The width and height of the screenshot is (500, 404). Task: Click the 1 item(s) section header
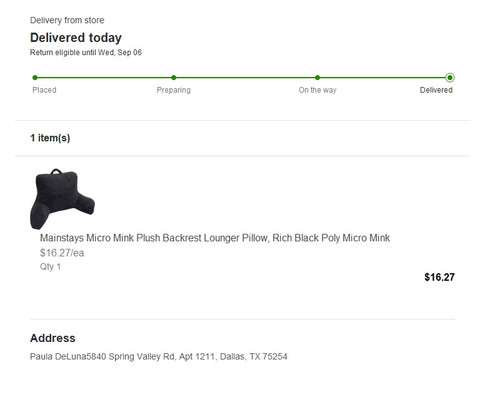pyautogui.click(x=50, y=138)
